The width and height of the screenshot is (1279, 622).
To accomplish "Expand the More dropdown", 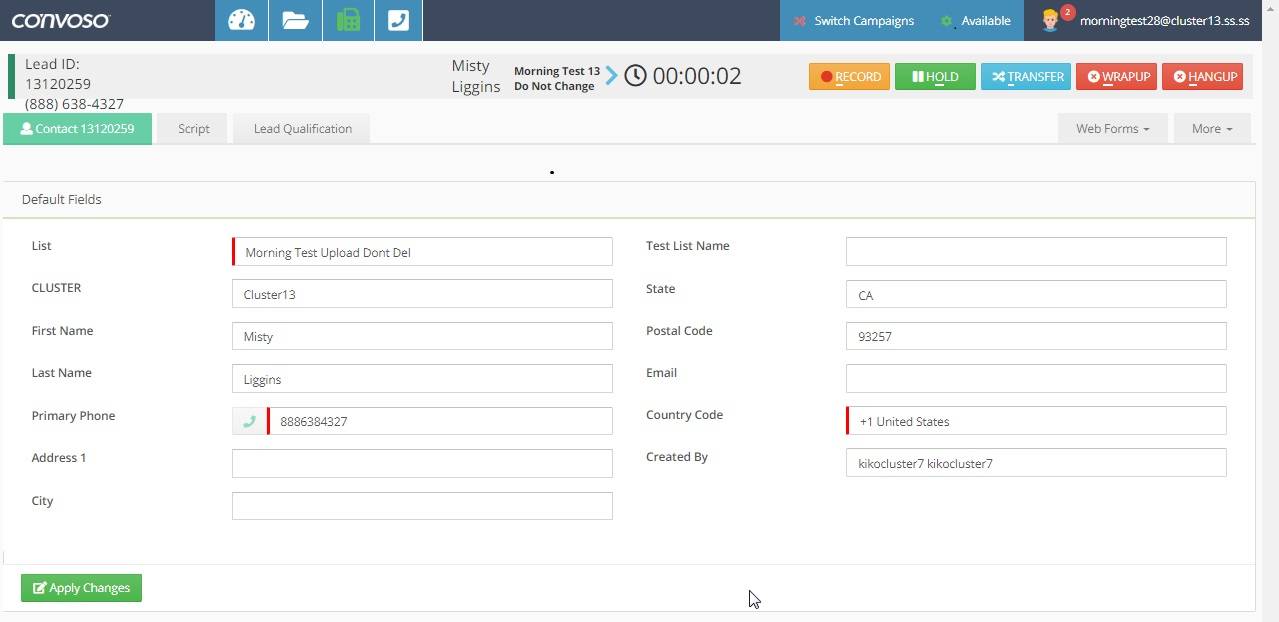I will point(1210,128).
